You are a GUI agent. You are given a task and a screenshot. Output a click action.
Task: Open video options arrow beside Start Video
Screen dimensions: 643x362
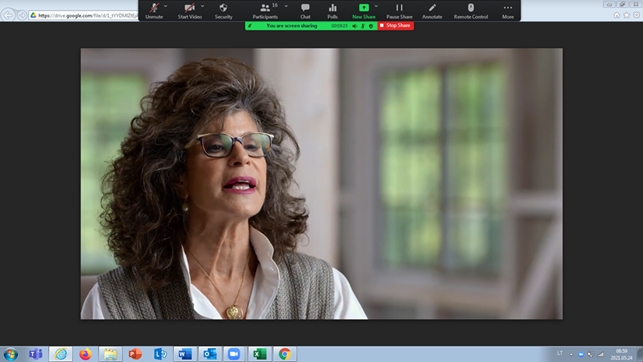203,6
